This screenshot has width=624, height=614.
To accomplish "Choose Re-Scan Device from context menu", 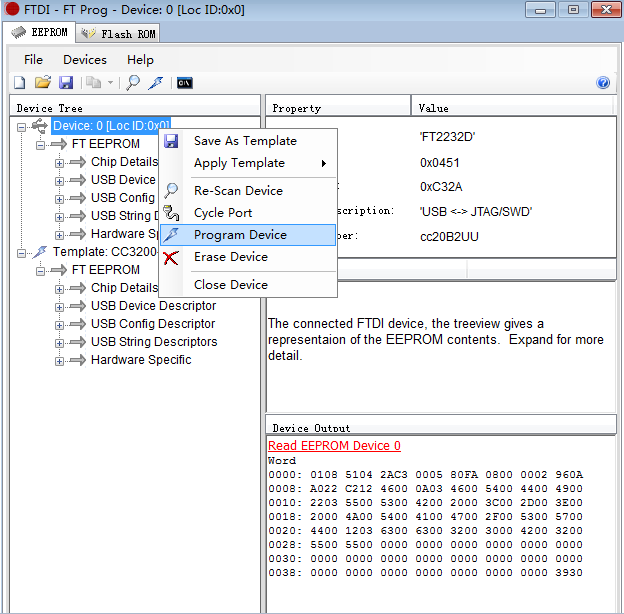I will [x=248, y=191].
